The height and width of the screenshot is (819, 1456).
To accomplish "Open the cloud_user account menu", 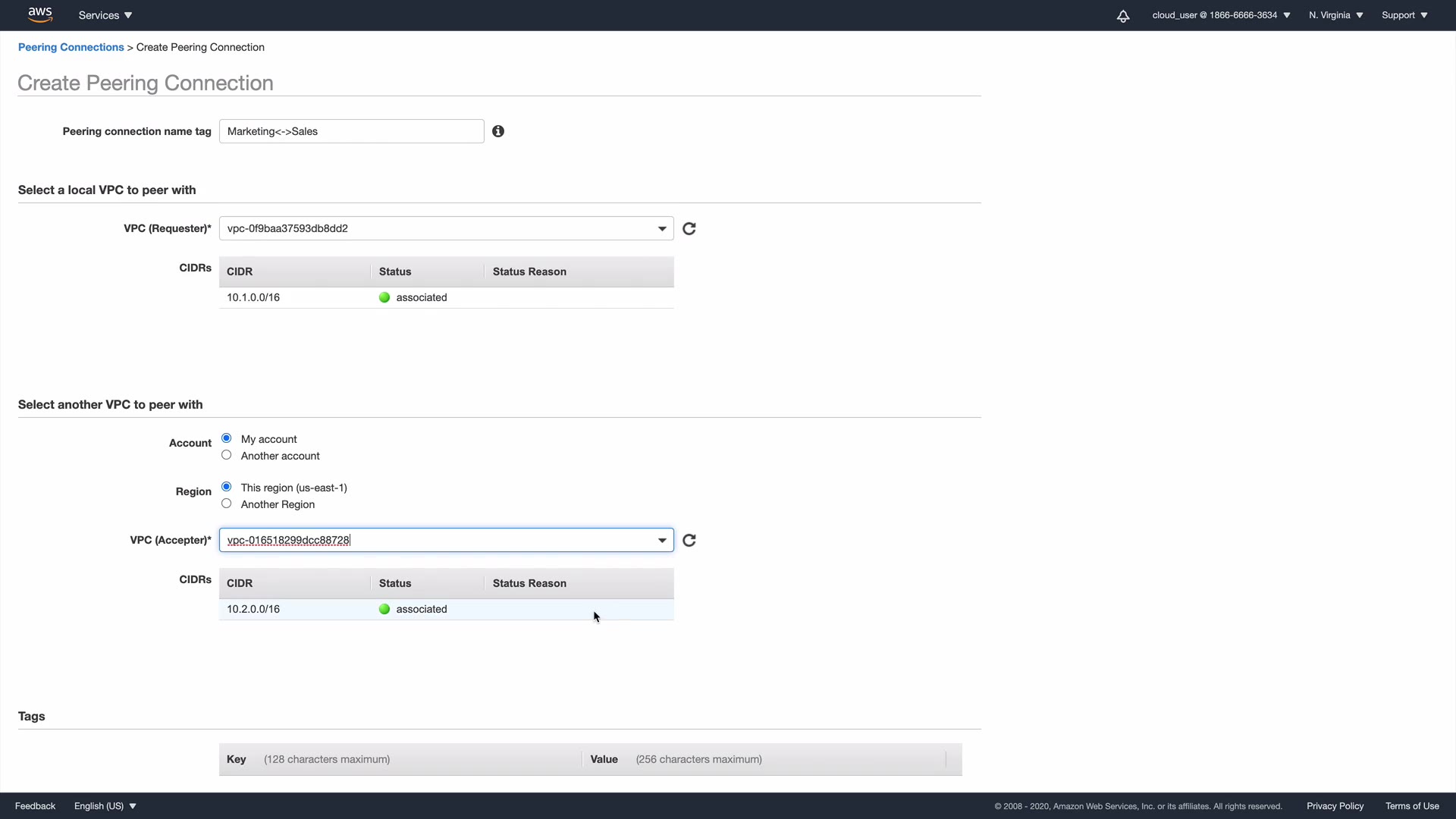I will click(1220, 15).
